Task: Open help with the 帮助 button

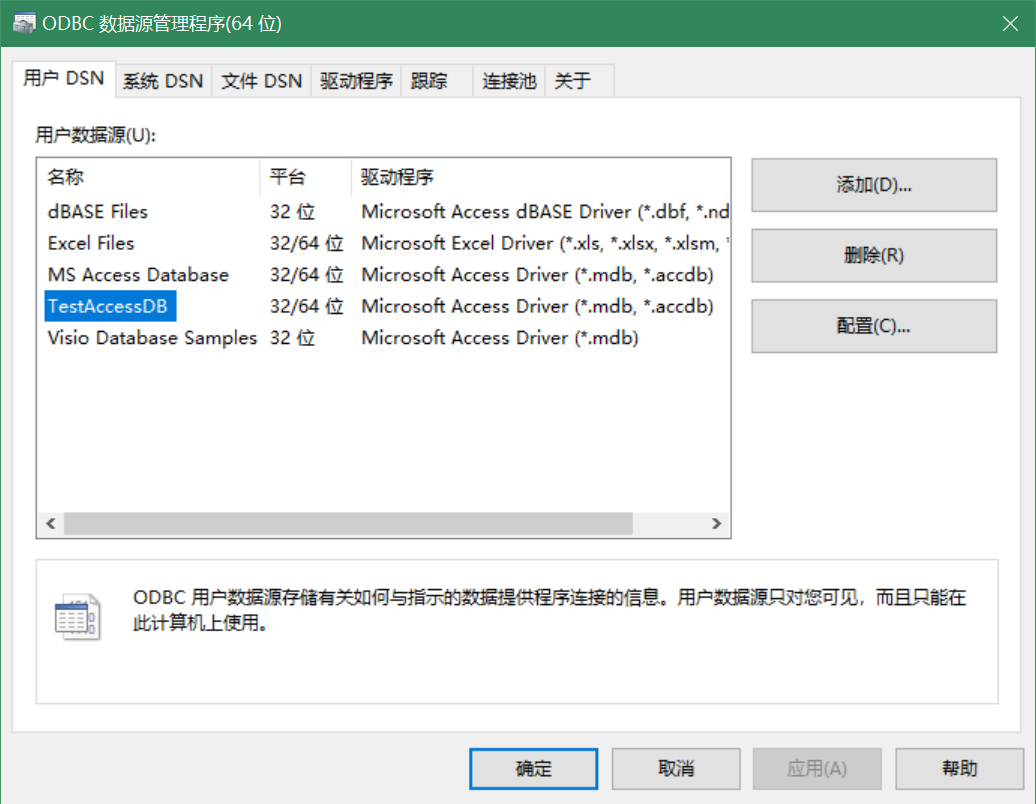Action: click(x=959, y=769)
